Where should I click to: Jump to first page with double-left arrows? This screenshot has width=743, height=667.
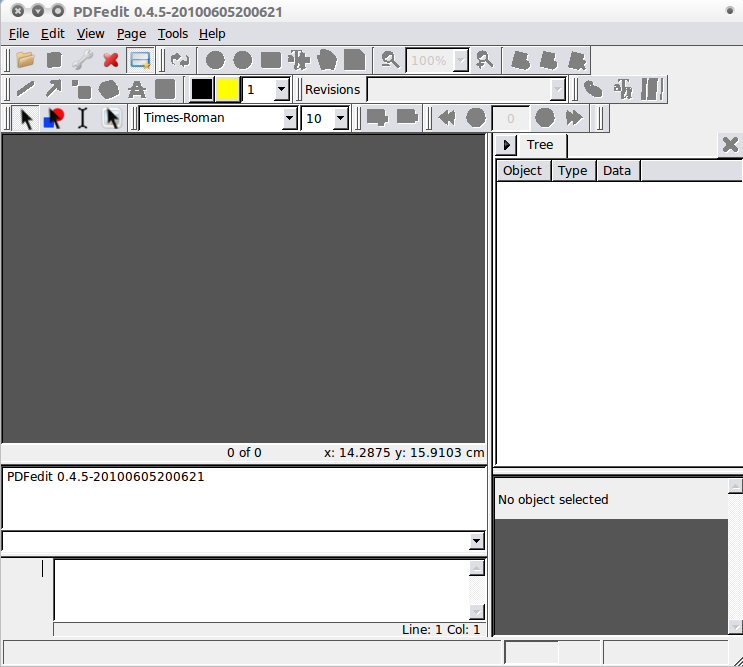(447, 117)
